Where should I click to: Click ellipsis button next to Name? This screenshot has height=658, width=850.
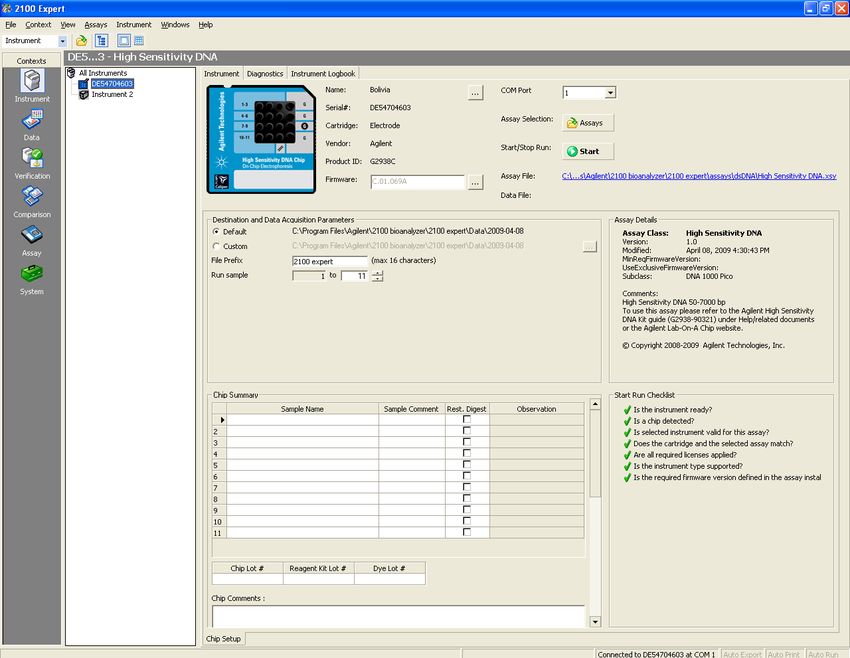tap(475, 93)
